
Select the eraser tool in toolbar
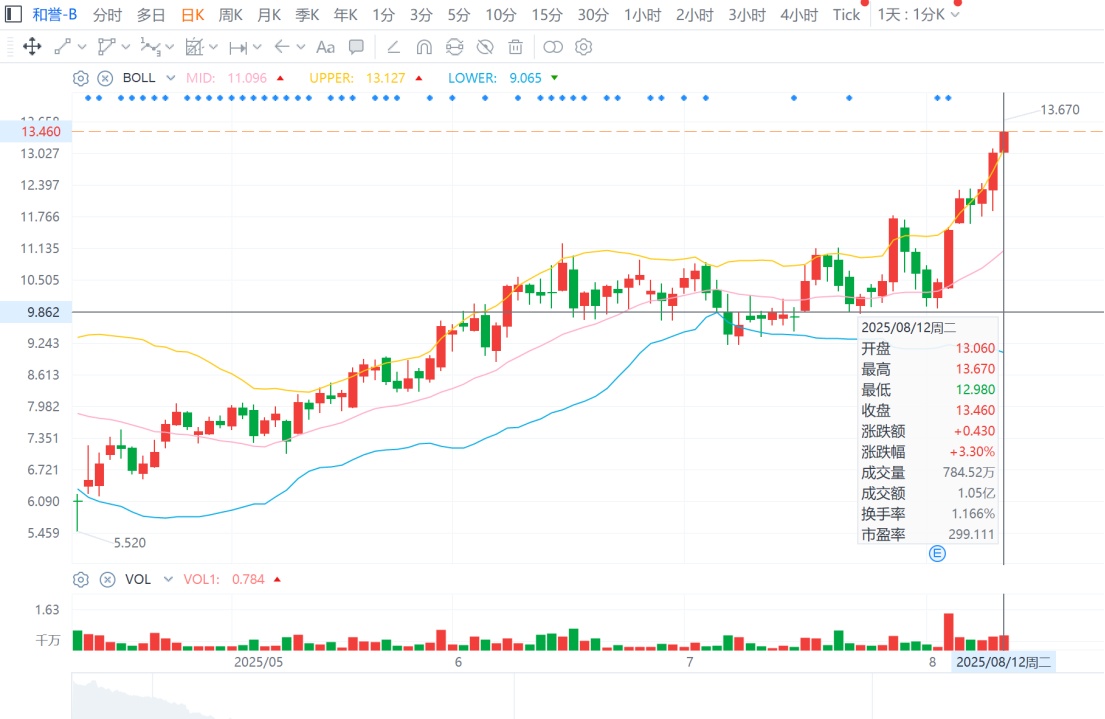[x=393, y=47]
